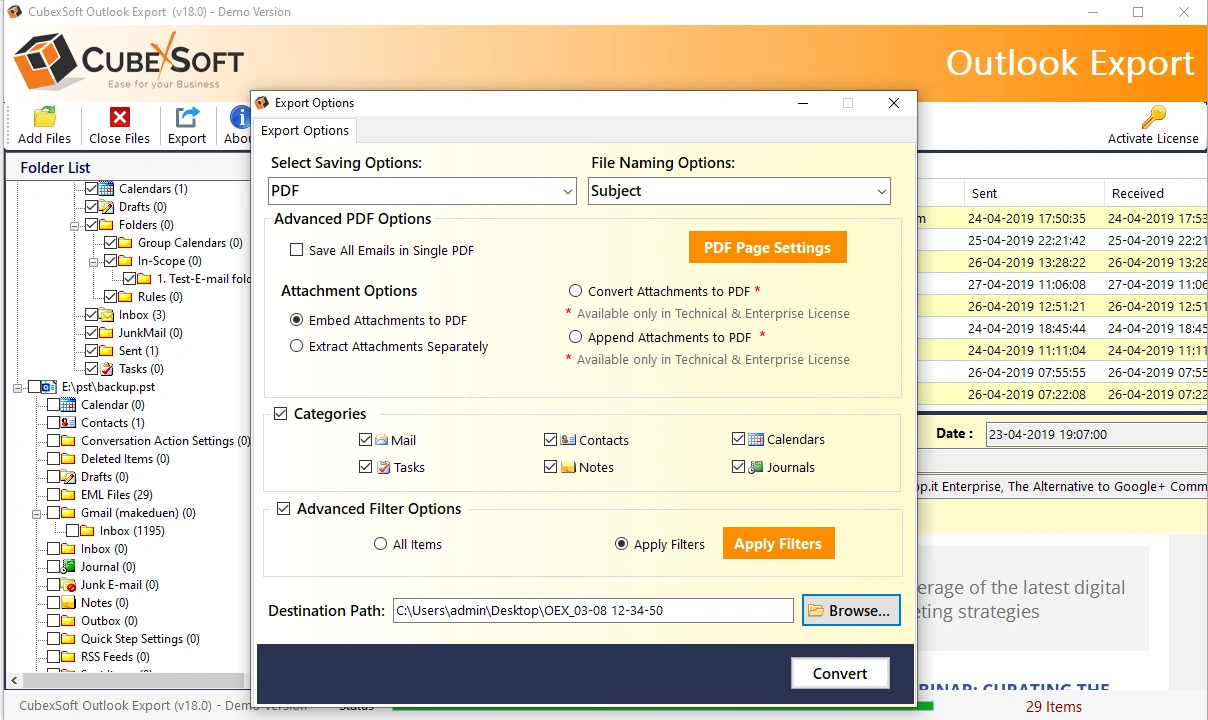Click the Tasks category icon in dialog
Screen dimensions: 1208x720
(x=382, y=467)
